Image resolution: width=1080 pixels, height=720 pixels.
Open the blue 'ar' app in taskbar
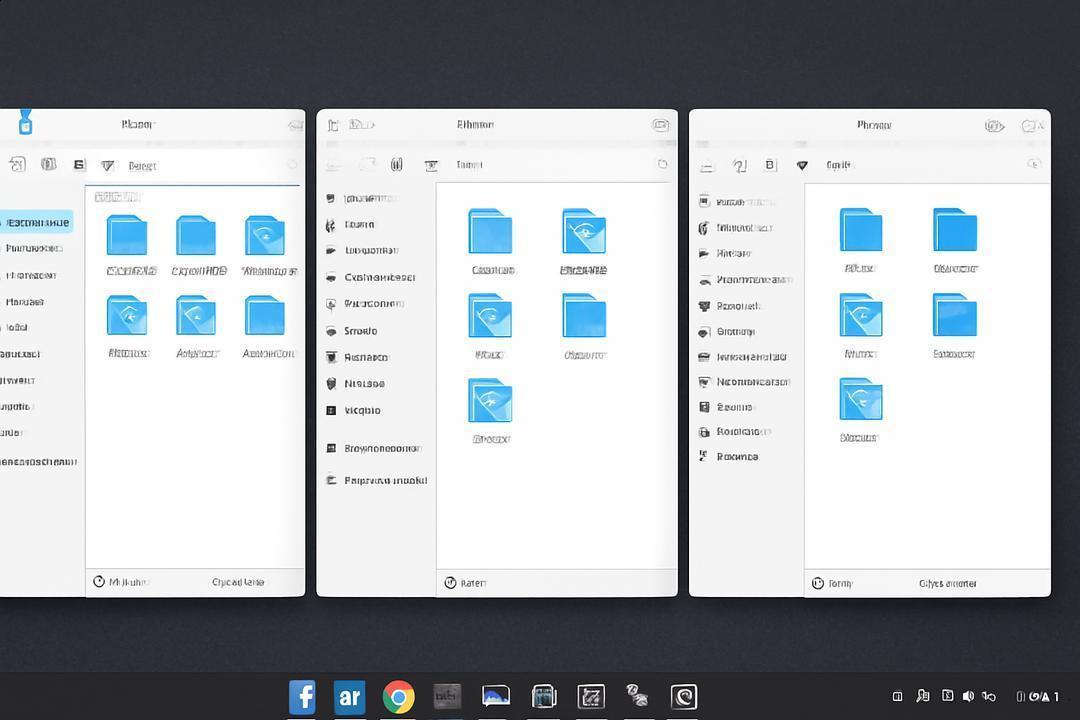coord(349,697)
